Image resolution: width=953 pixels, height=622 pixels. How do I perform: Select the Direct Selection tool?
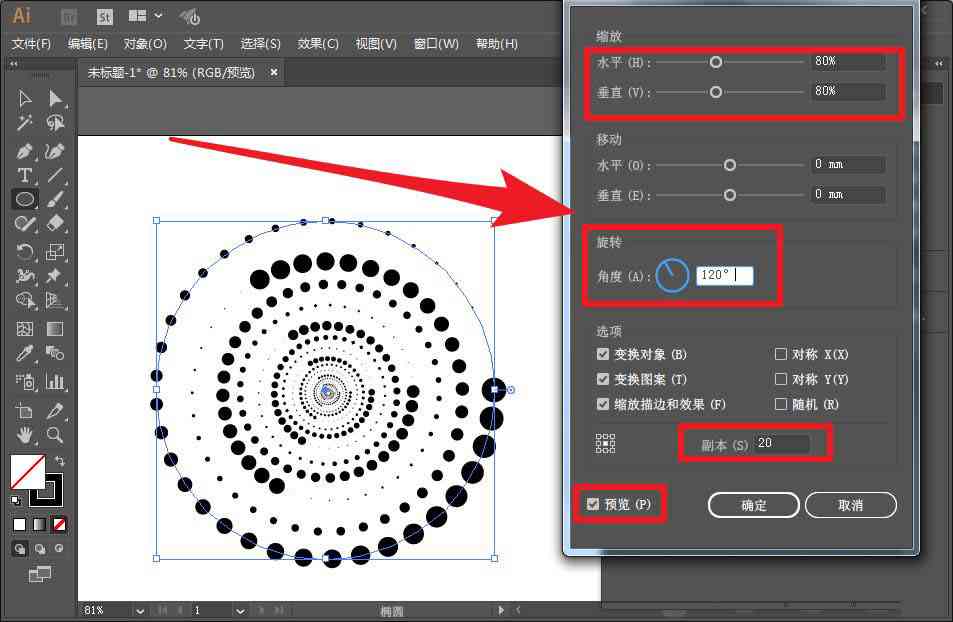[55, 98]
